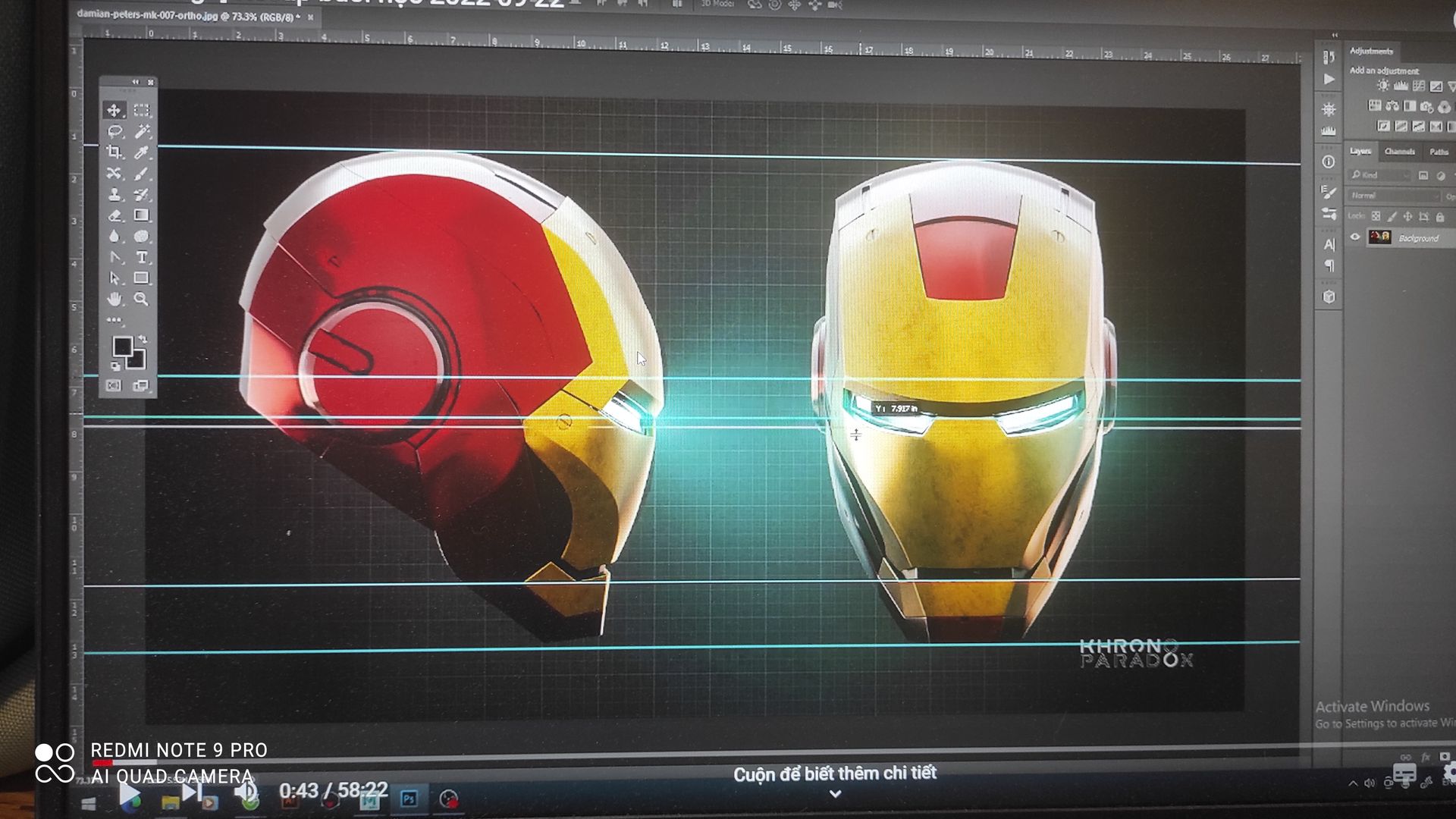Select the Gradient tool

pyautogui.click(x=141, y=216)
